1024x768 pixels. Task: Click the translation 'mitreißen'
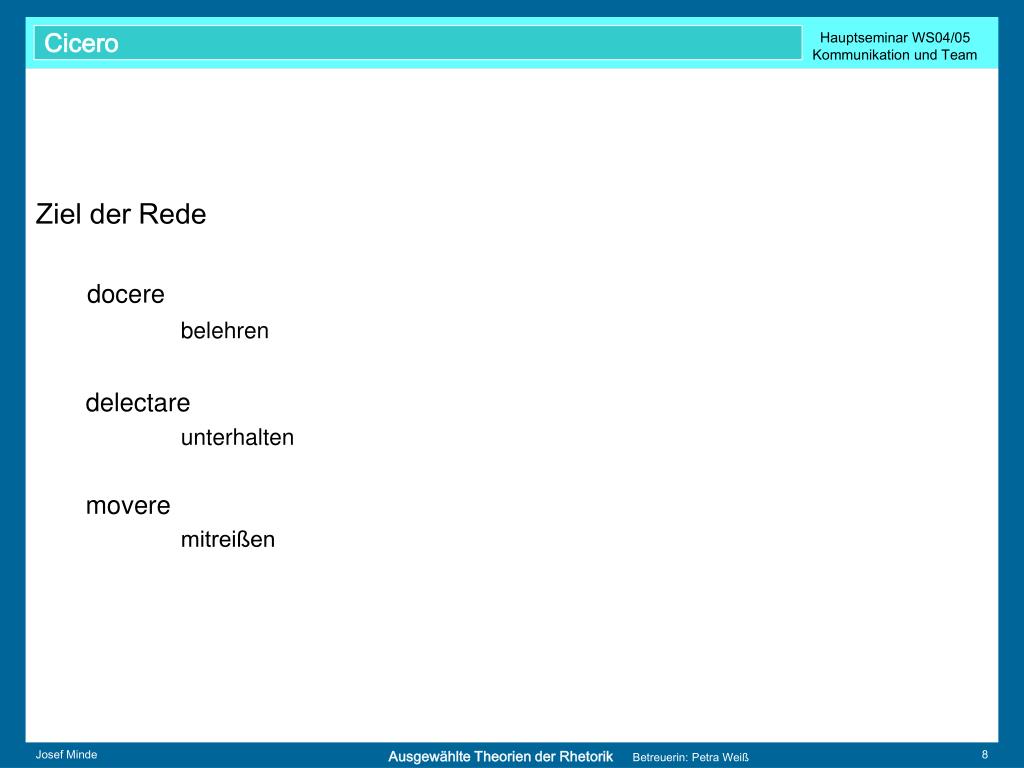228,539
